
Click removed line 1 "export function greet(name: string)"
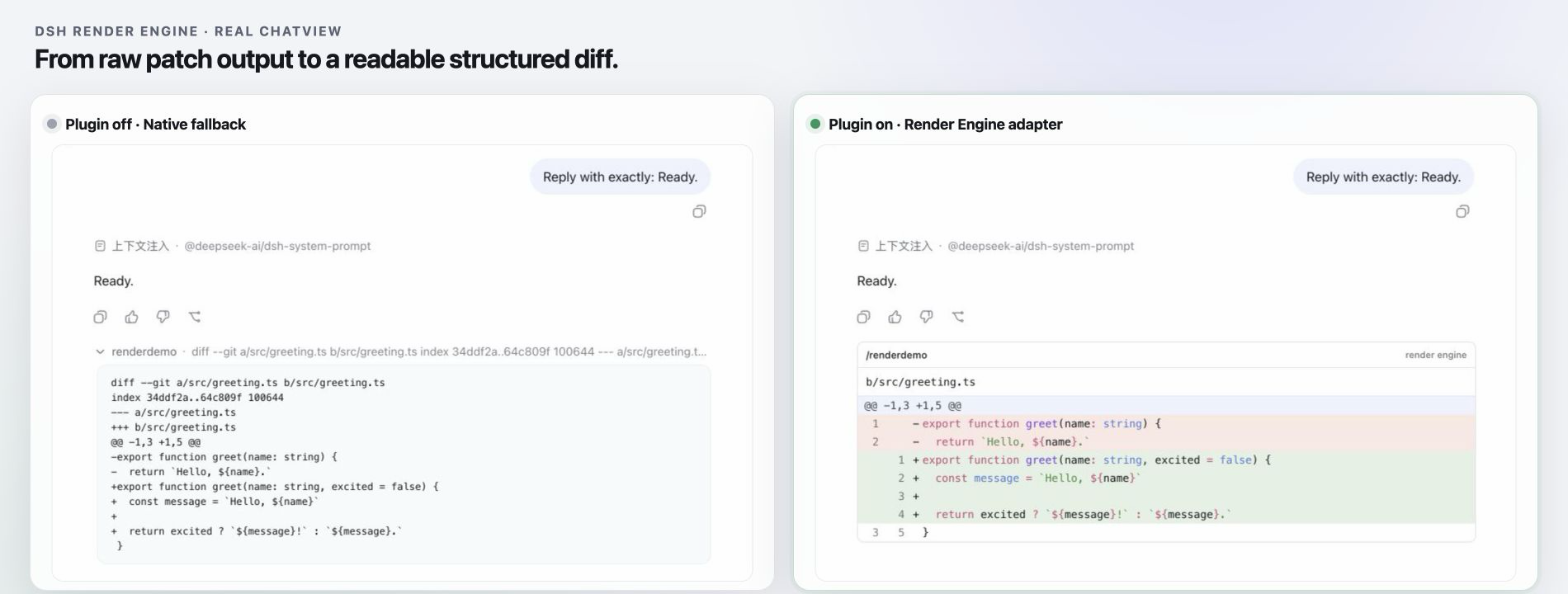point(1166,423)
